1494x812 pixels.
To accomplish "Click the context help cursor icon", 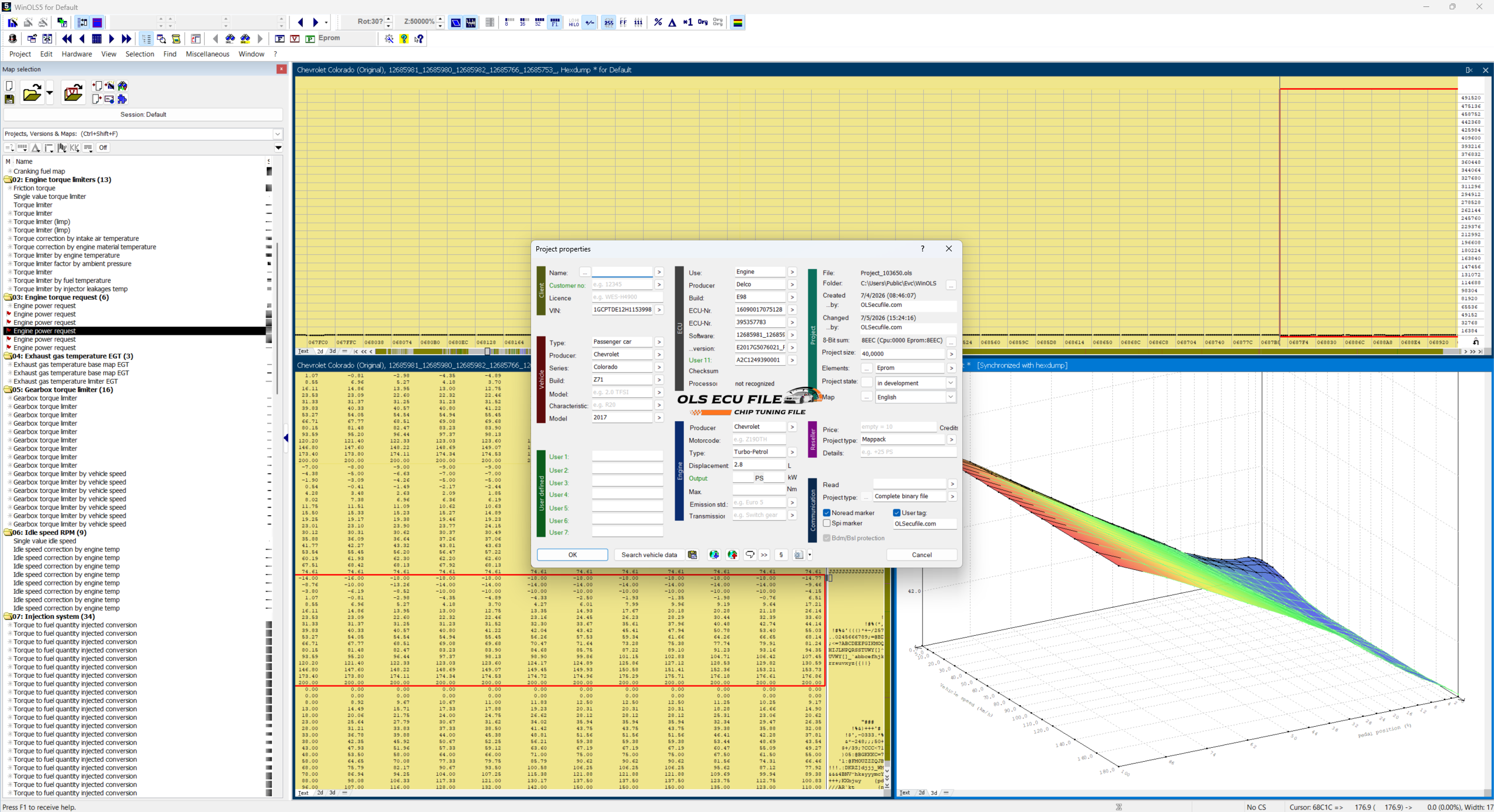I will [419, 38].
